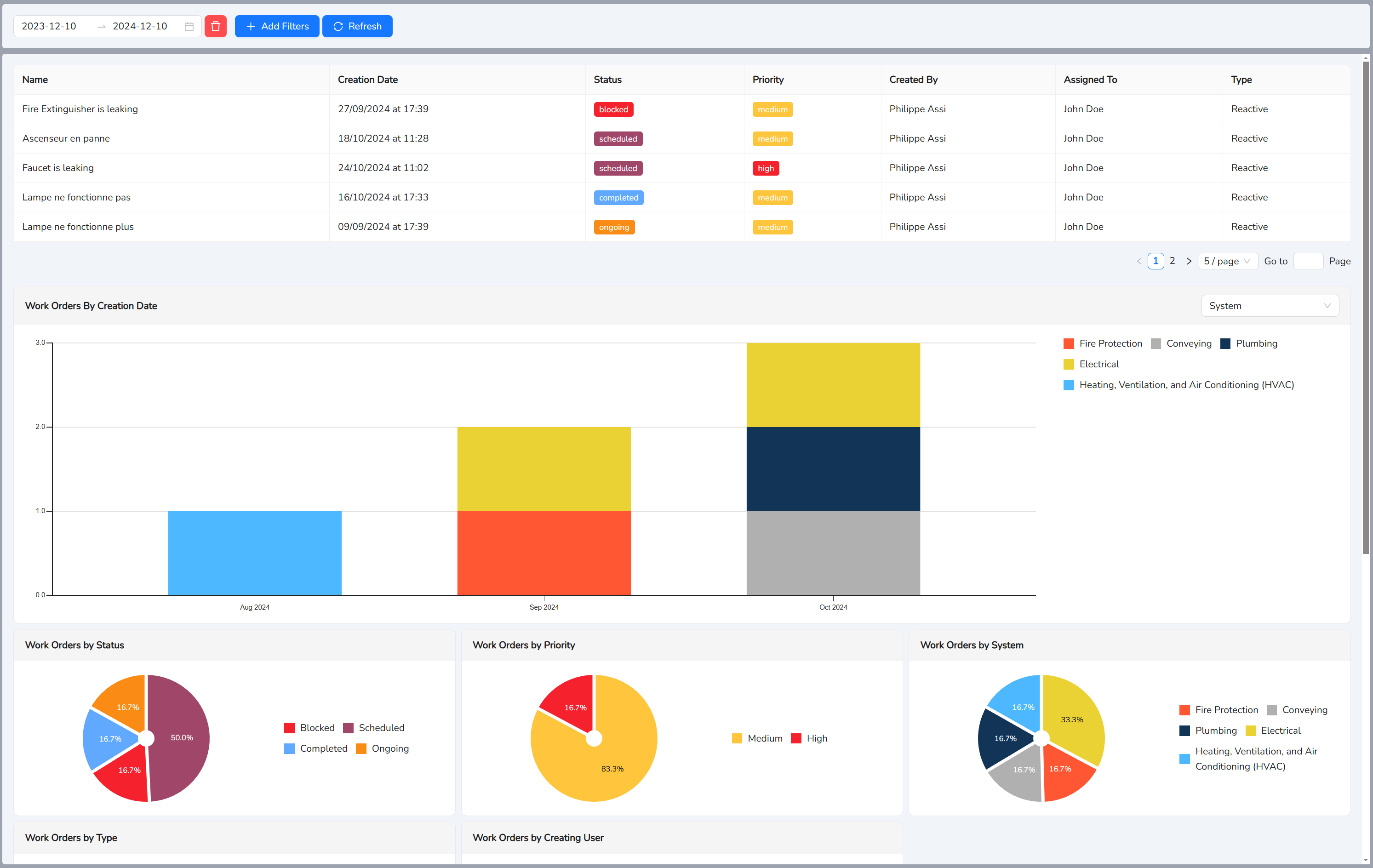The height and width of the screenshot is (868, 1373).
Task: Edit the end date 2024-12-10
Action: (x=140, y=26)
